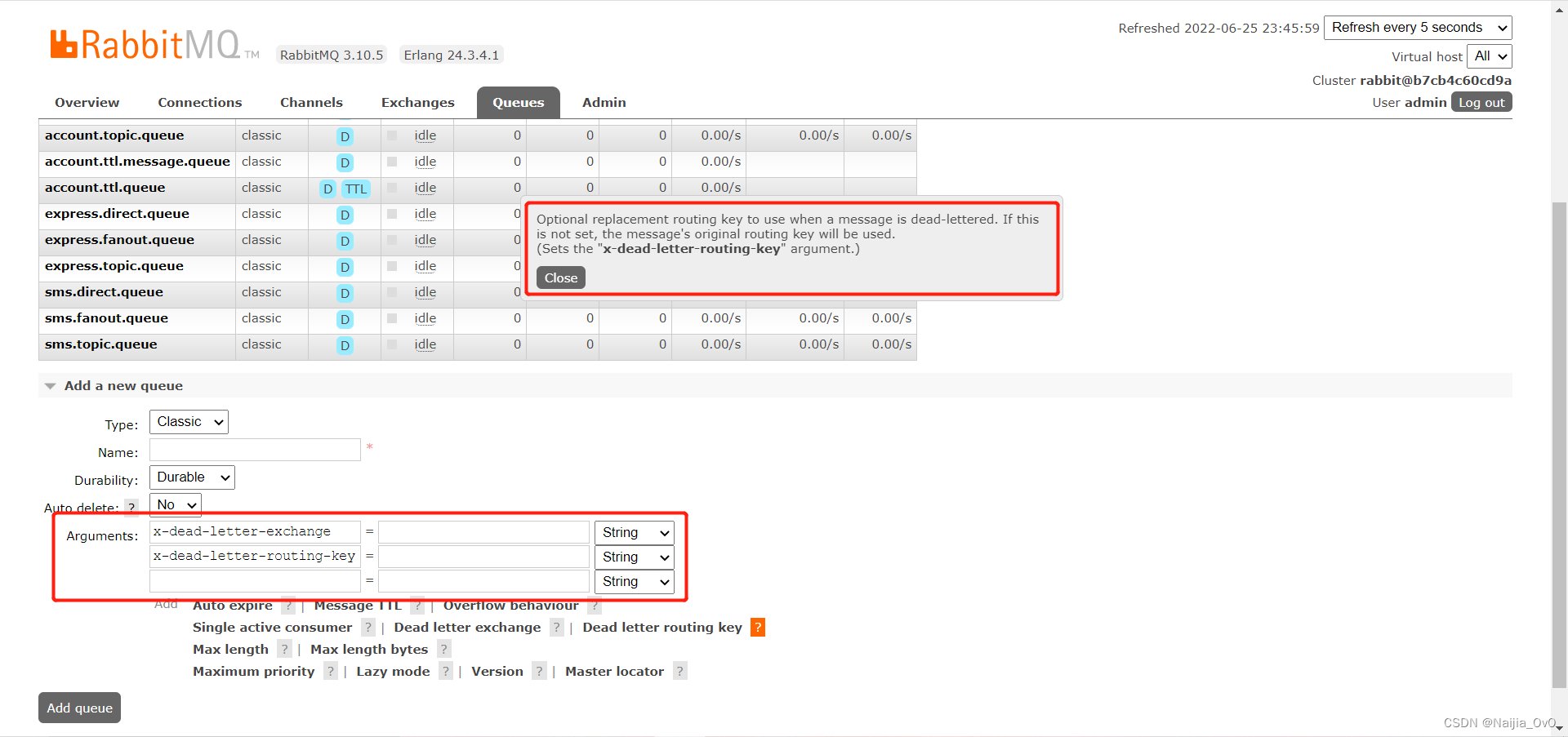Screen dimensions: 1568x737
Task: Click D badge of express.fanout.queue
Action: point(345,241)
